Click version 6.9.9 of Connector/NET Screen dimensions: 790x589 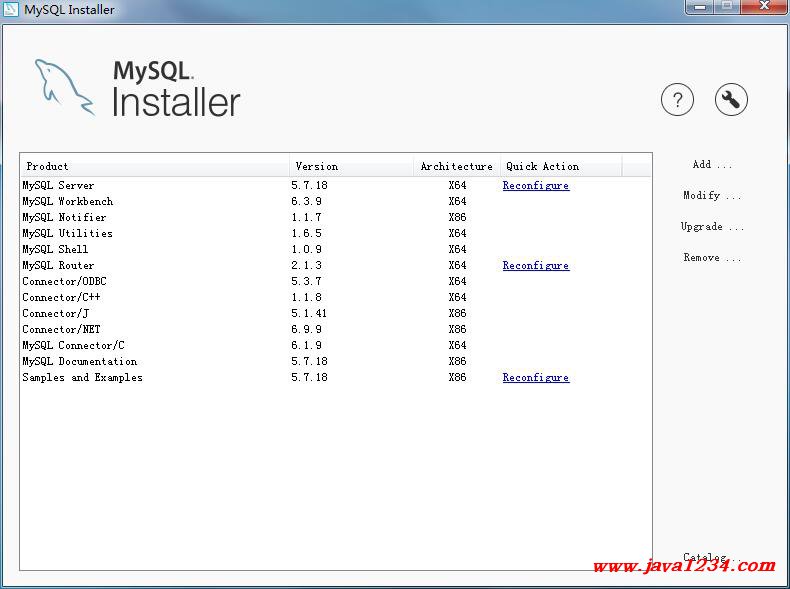point(306,330)
